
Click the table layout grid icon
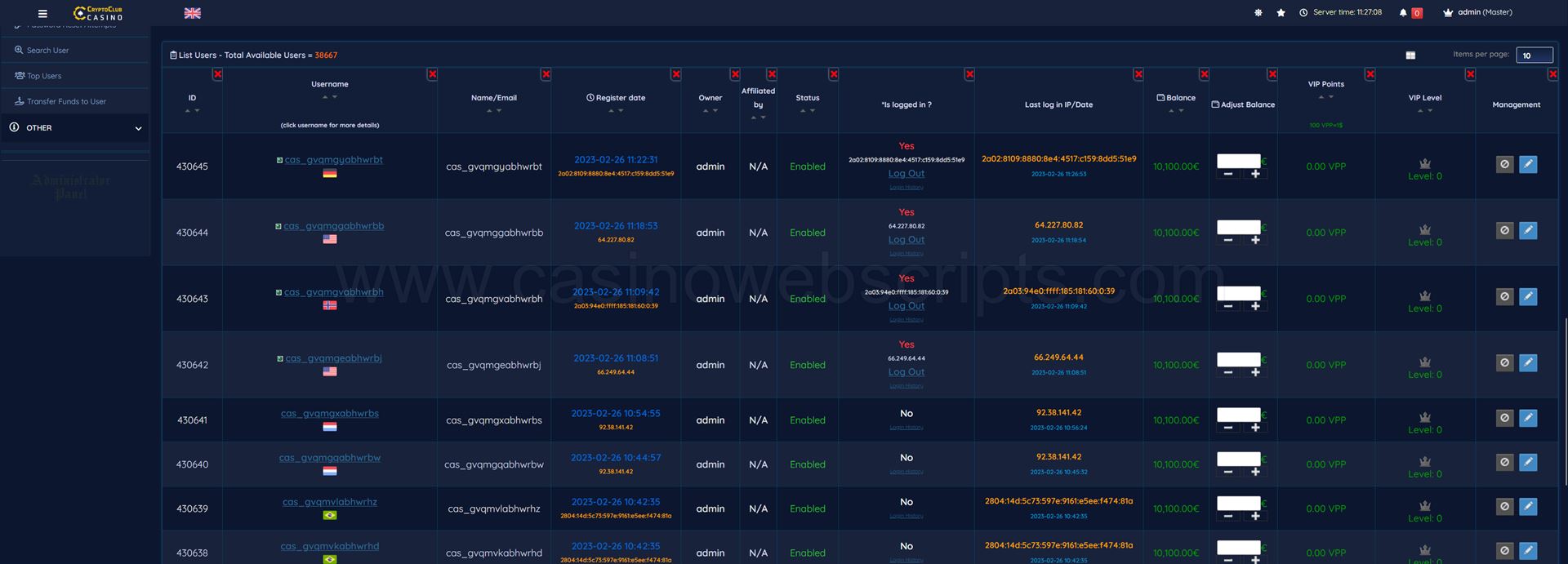click(x=1410, y=56)
